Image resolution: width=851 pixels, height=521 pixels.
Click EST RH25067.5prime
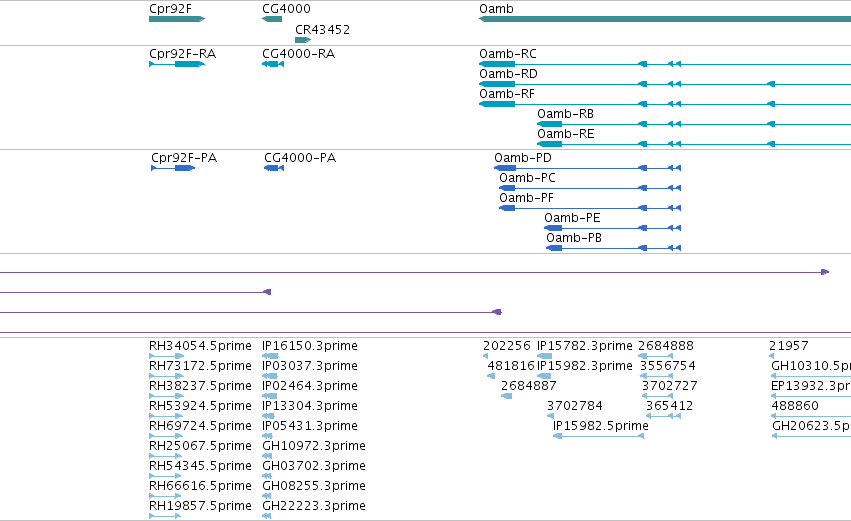coord(200,446)
